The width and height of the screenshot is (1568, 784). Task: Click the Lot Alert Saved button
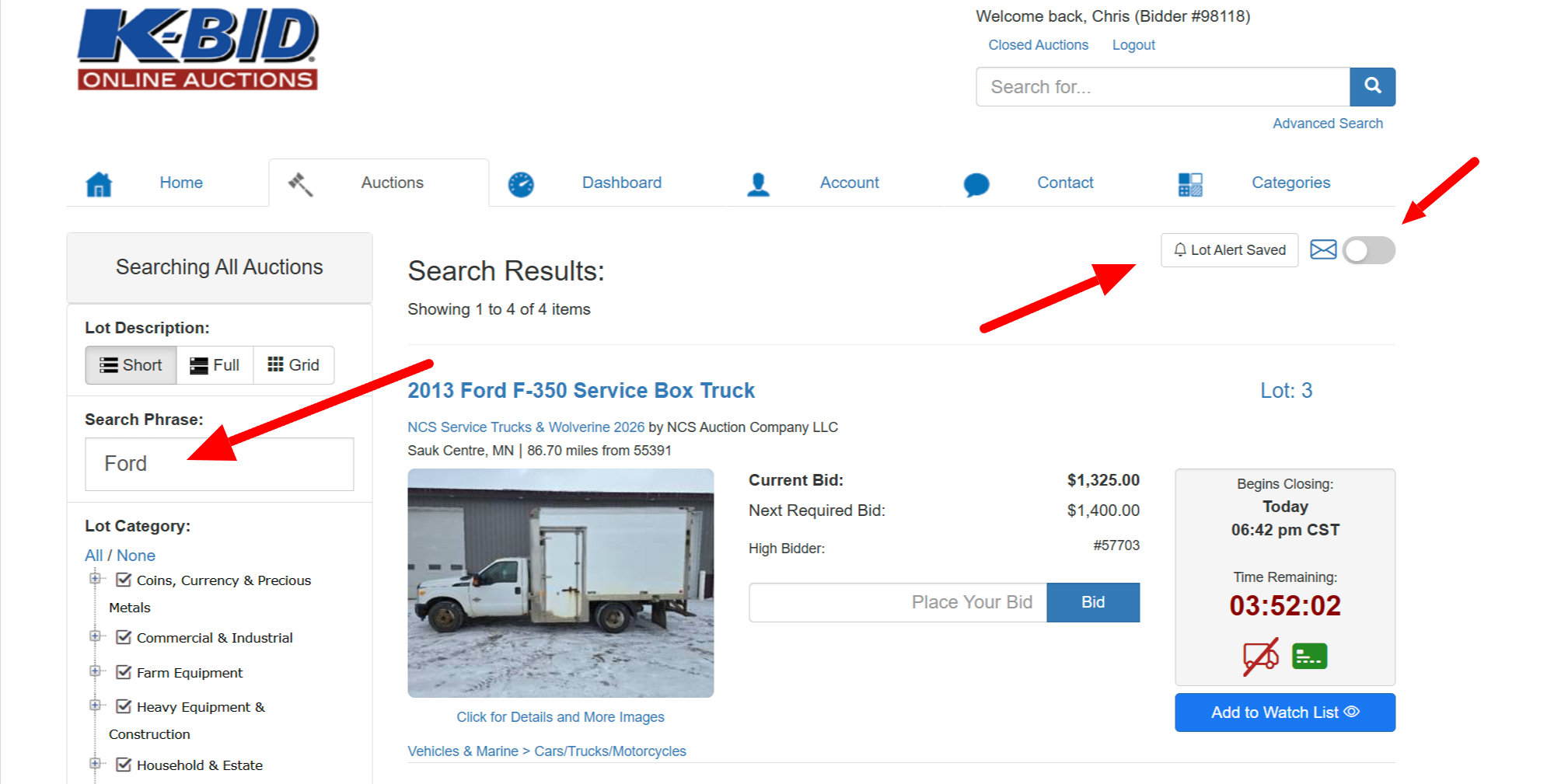(x=1229, y=250)
